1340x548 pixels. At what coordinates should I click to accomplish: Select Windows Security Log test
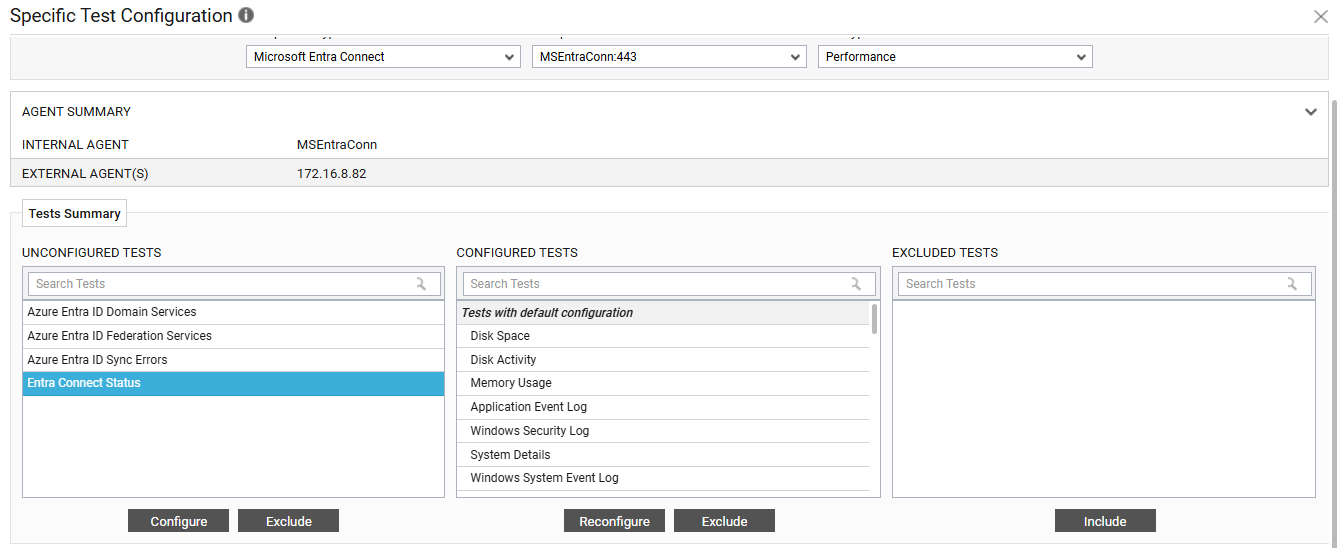pos(664,431)
